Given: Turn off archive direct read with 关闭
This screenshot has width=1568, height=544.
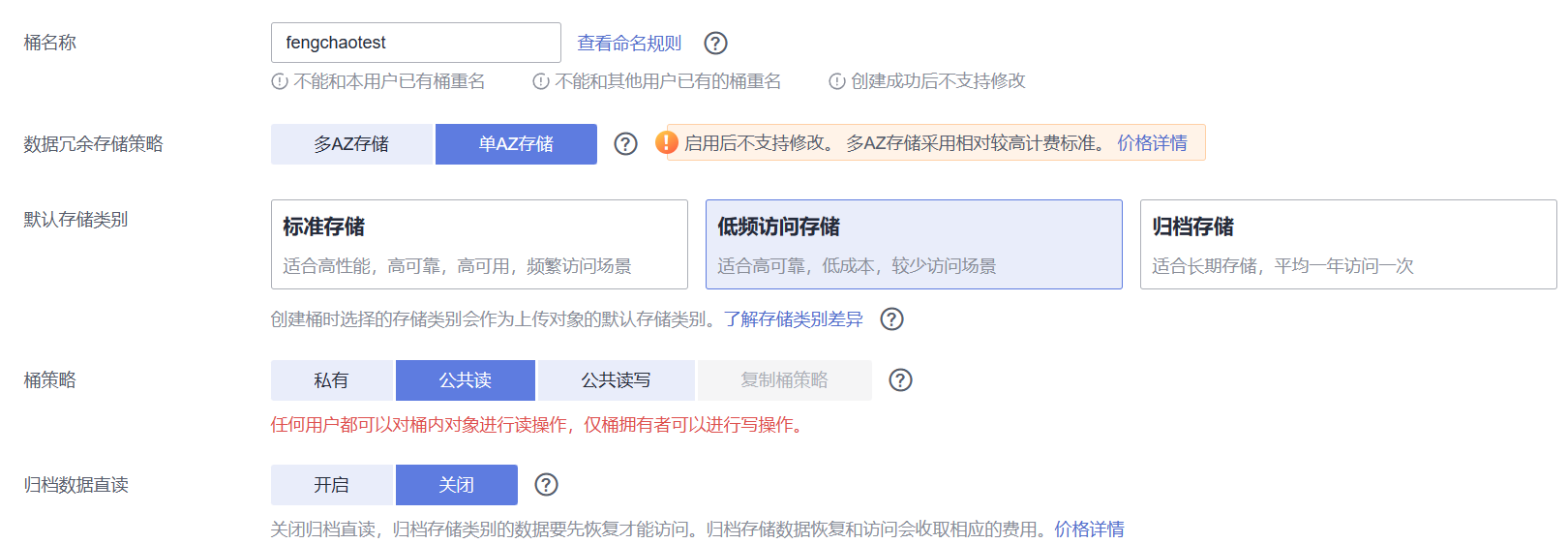Looking at the screenshot, I should 456,485.
